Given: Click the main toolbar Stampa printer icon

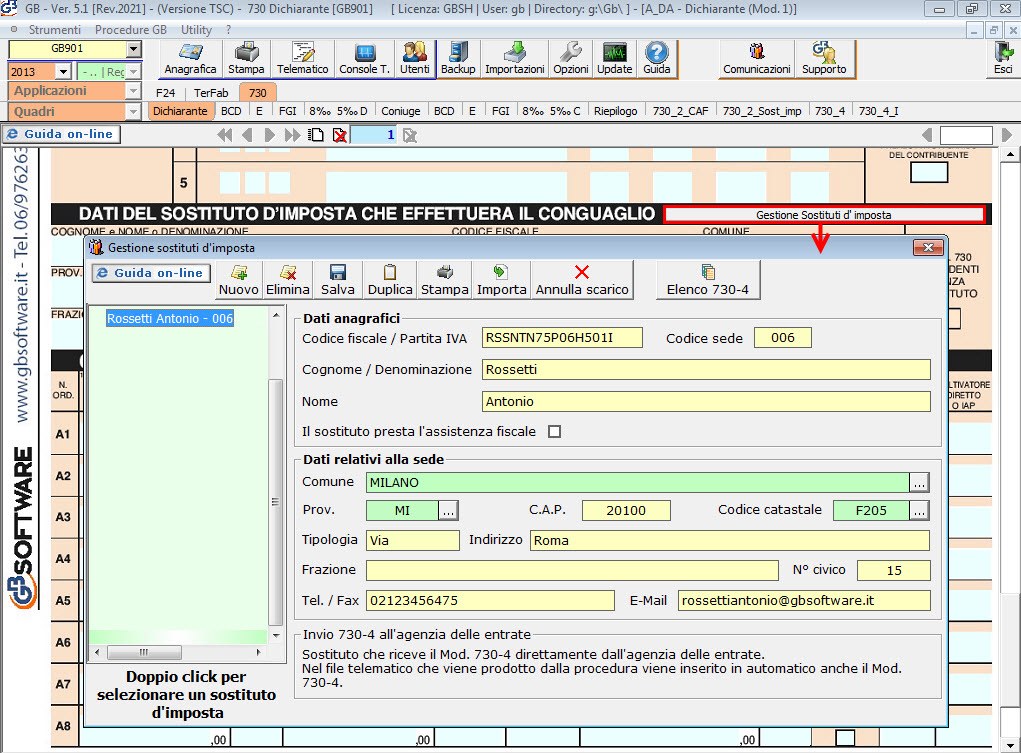Looking at the screenshot, I should coord(246,59).
